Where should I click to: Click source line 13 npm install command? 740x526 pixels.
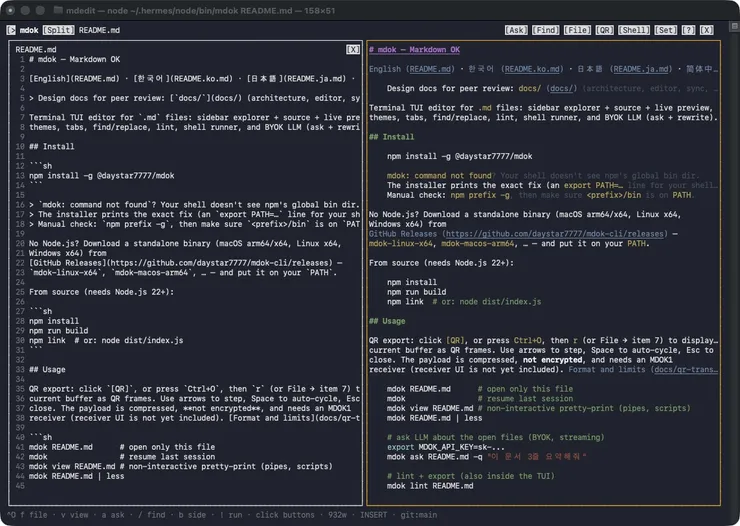point(101,175)
